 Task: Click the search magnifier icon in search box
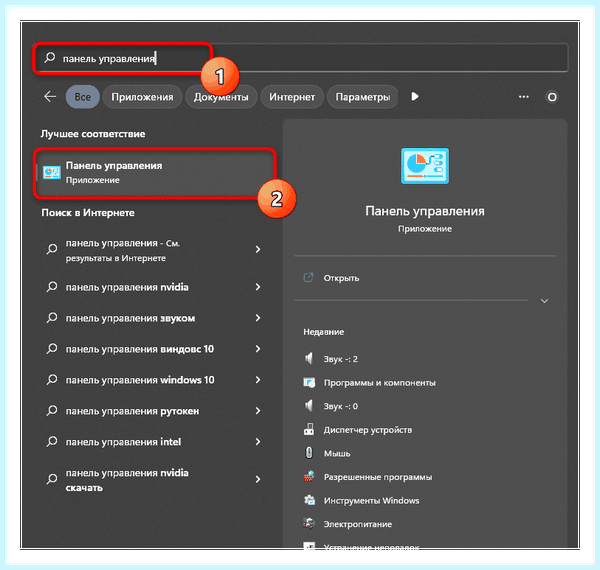click(x=49, y=58)
